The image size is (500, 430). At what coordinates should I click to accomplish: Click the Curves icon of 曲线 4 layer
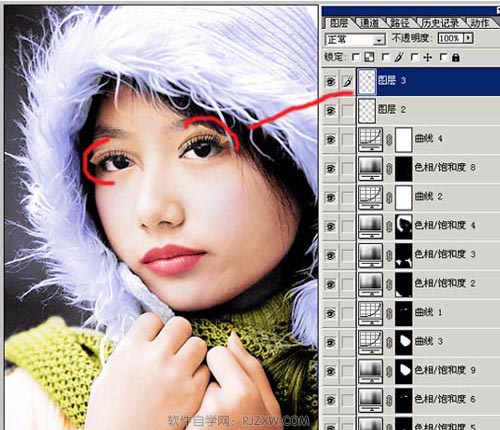point(370,139)
